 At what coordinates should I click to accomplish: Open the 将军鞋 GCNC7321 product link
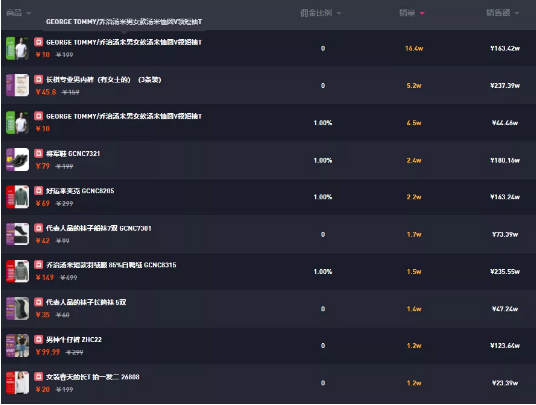(73, 153)
